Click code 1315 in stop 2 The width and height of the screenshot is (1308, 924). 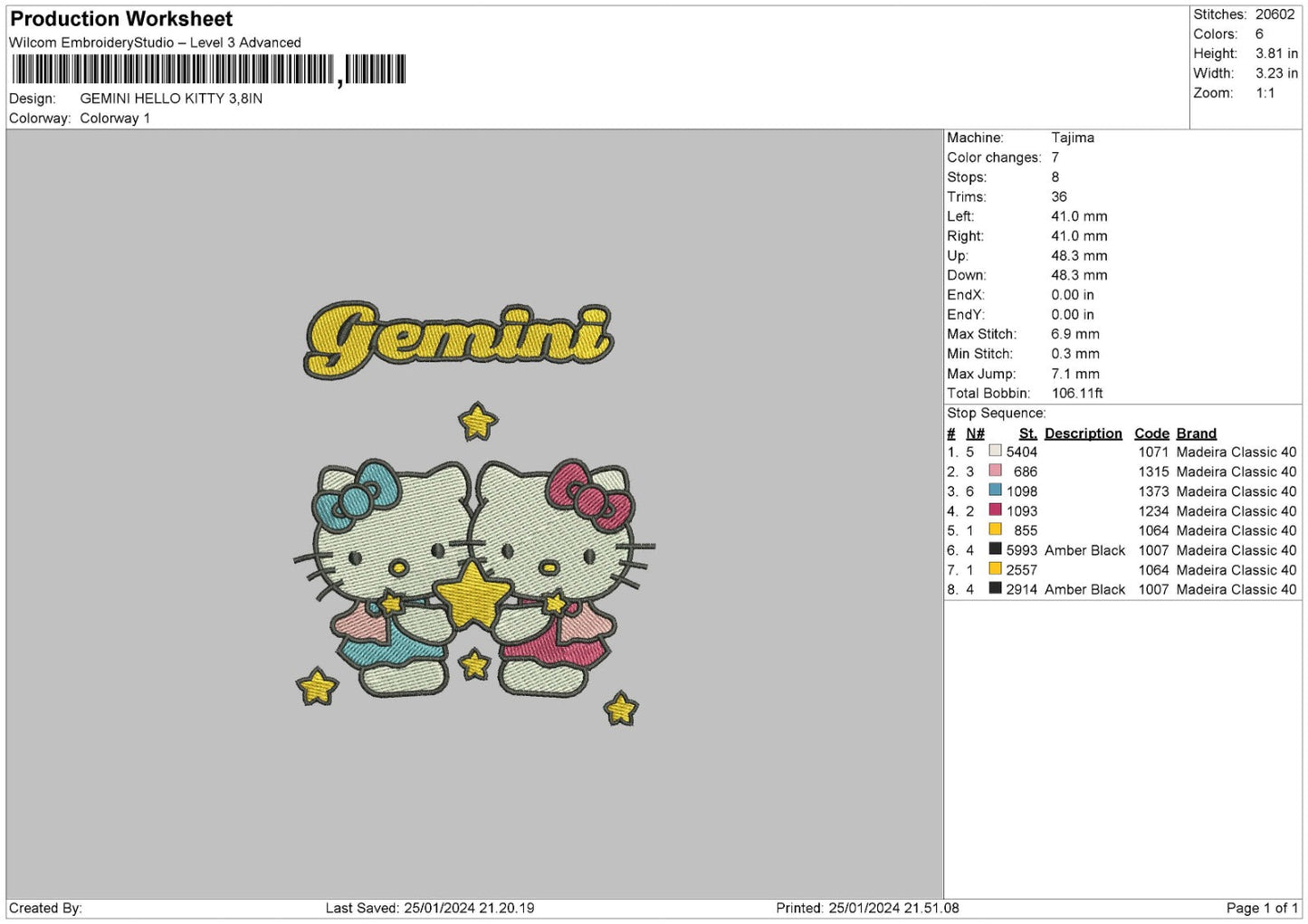(x=1153, y=472)
